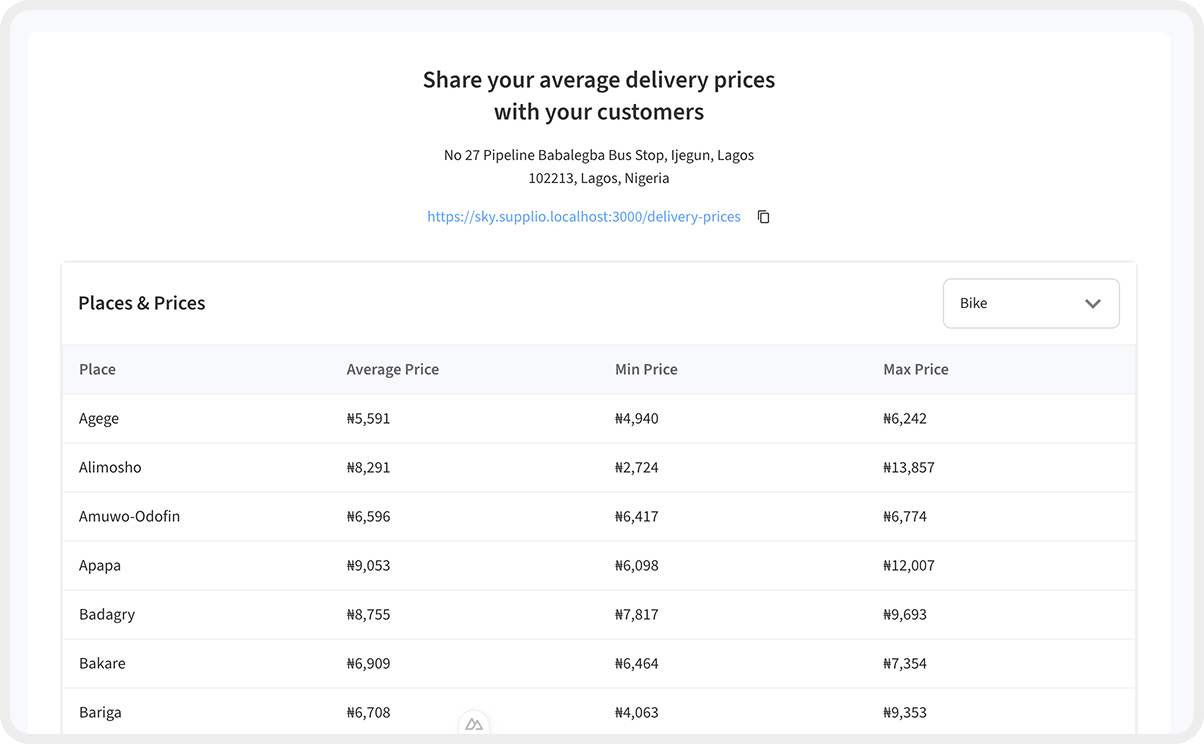
Task: Click the ₦13,857 max price for Alimosho
Action: tap(908, 467)
